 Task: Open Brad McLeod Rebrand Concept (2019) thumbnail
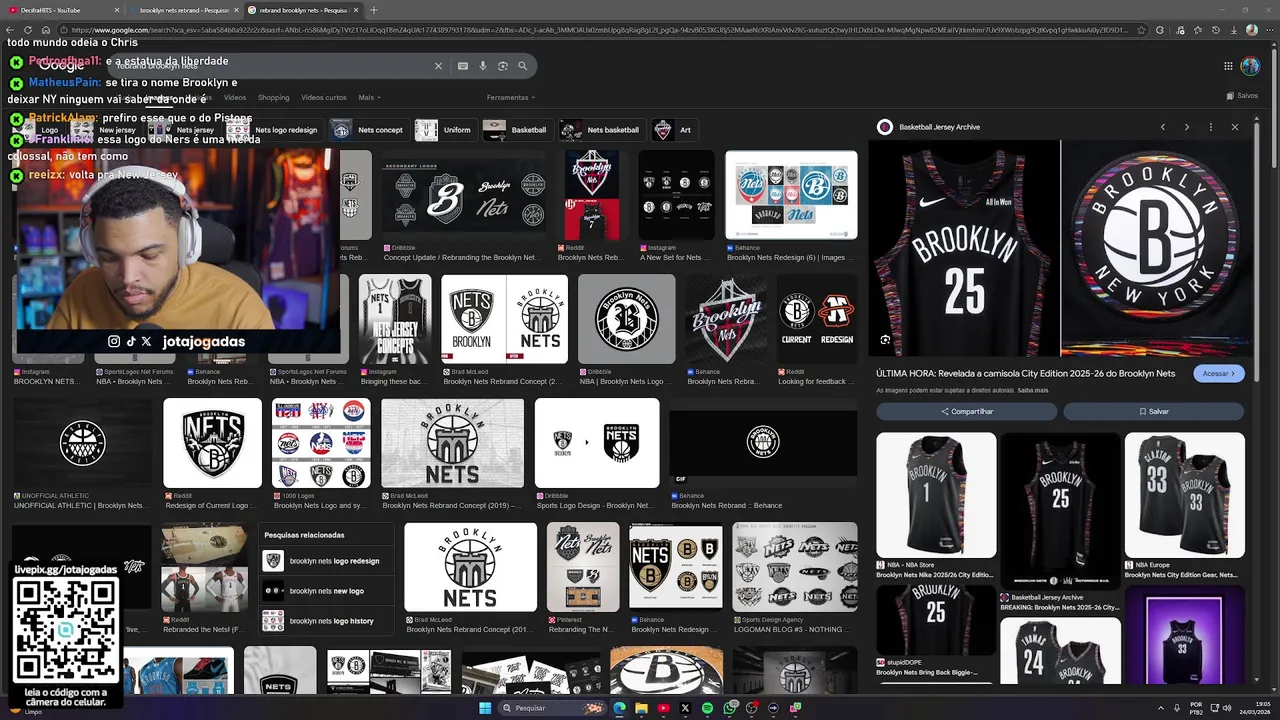[x=452, y=443]
